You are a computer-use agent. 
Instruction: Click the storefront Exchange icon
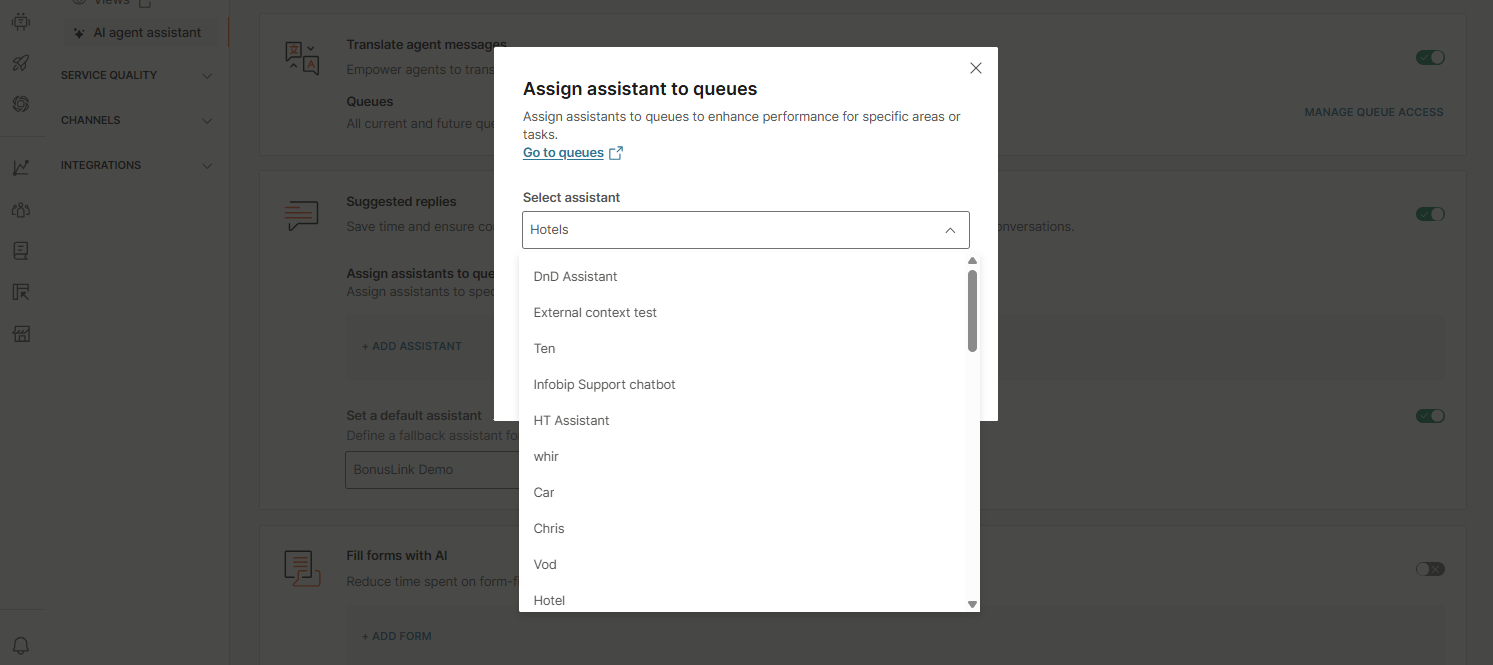point(20,334)
